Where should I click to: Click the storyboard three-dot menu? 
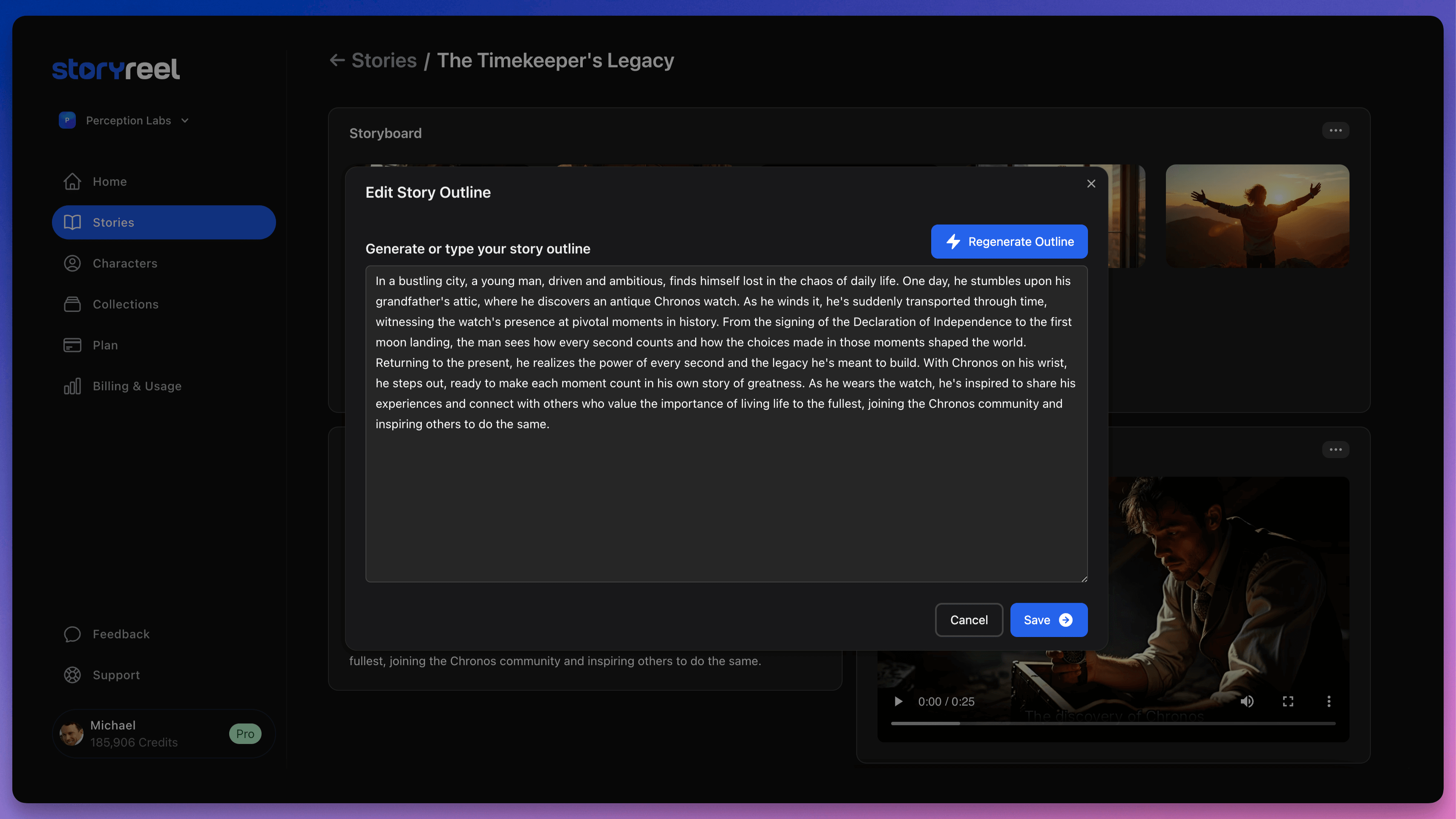point(1337,131)
